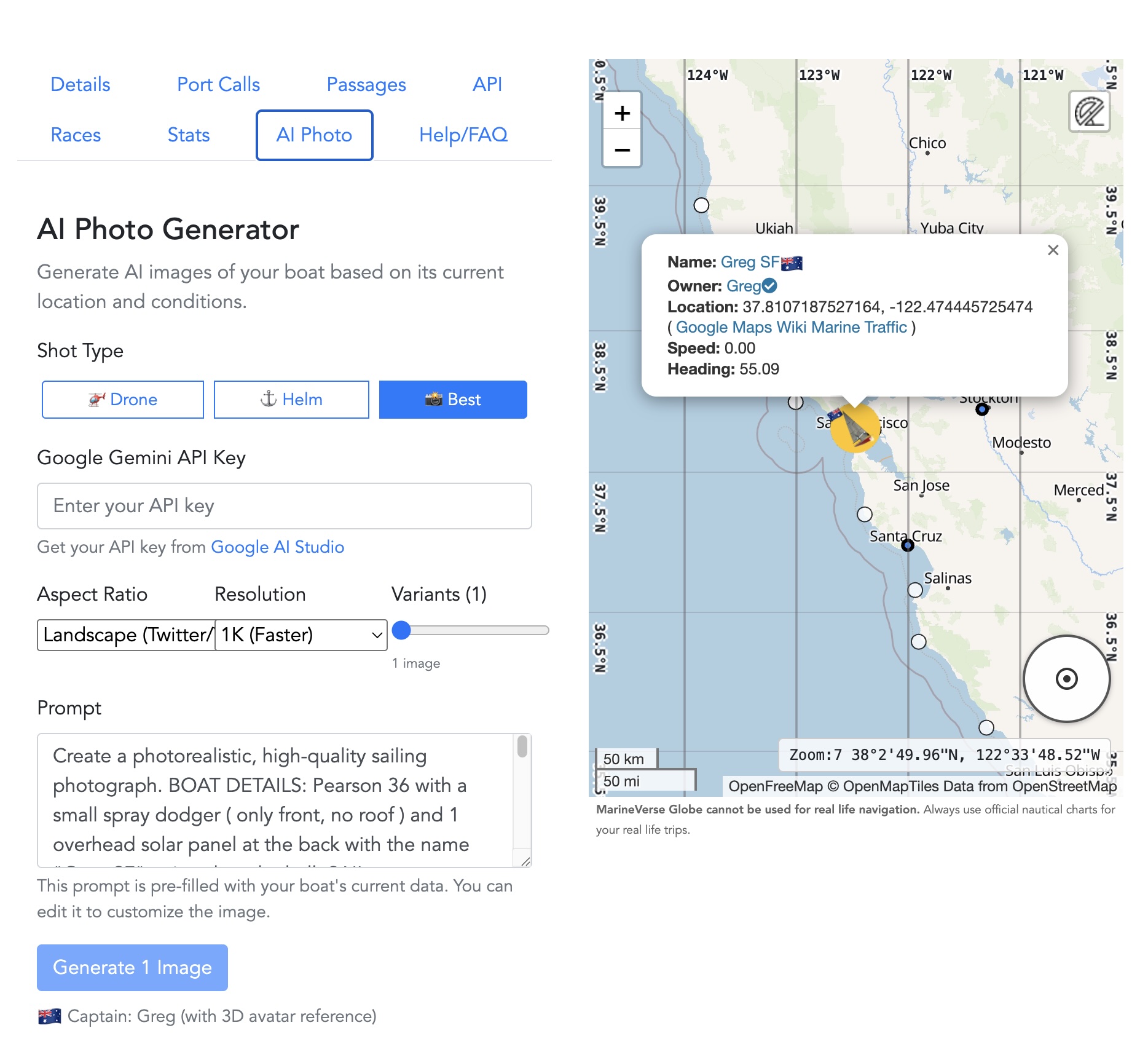This screenshot has width=1148, height=1044.
Task: Zoom out on the map
Action: tap(622, 150)
